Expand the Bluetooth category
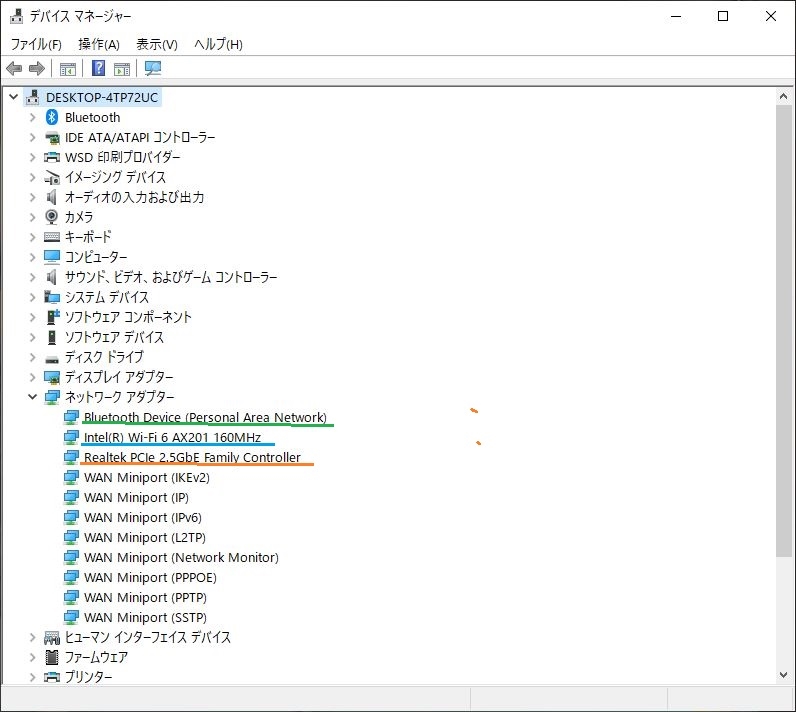The width and height of the screenshot is (796, 712). (32, 117)
